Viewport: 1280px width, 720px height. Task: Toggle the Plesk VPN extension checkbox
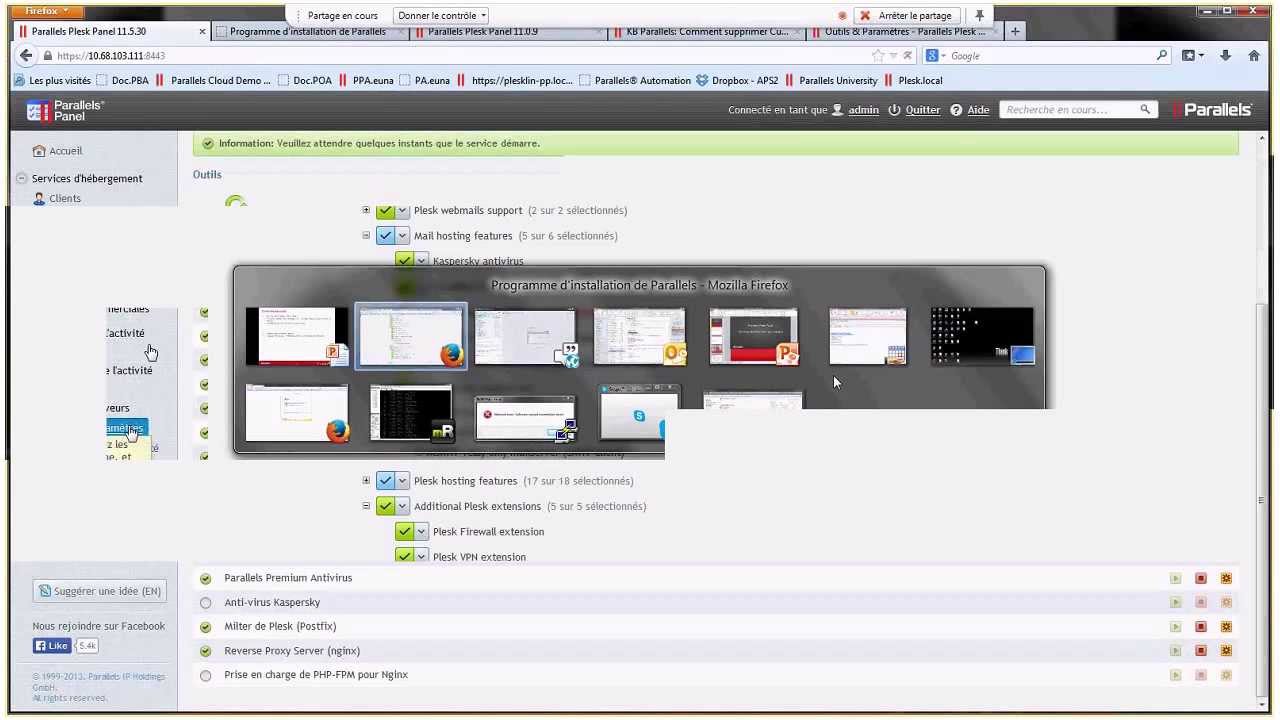point(404,557)
